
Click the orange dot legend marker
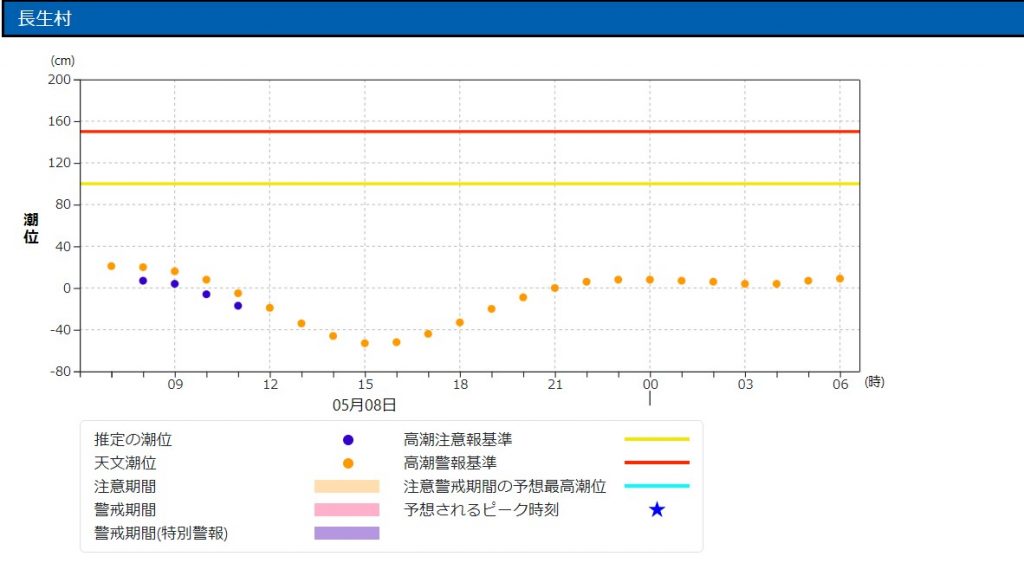tap(348, 464)
